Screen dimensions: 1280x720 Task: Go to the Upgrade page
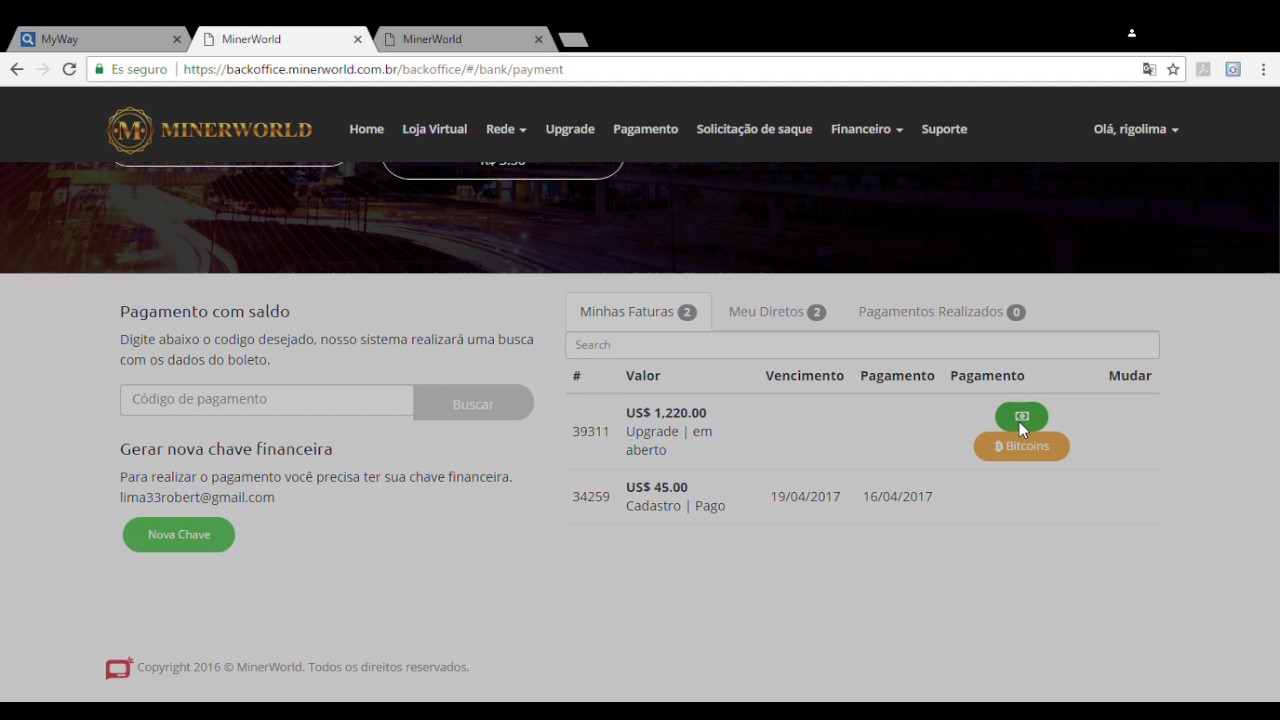(570, 129)
